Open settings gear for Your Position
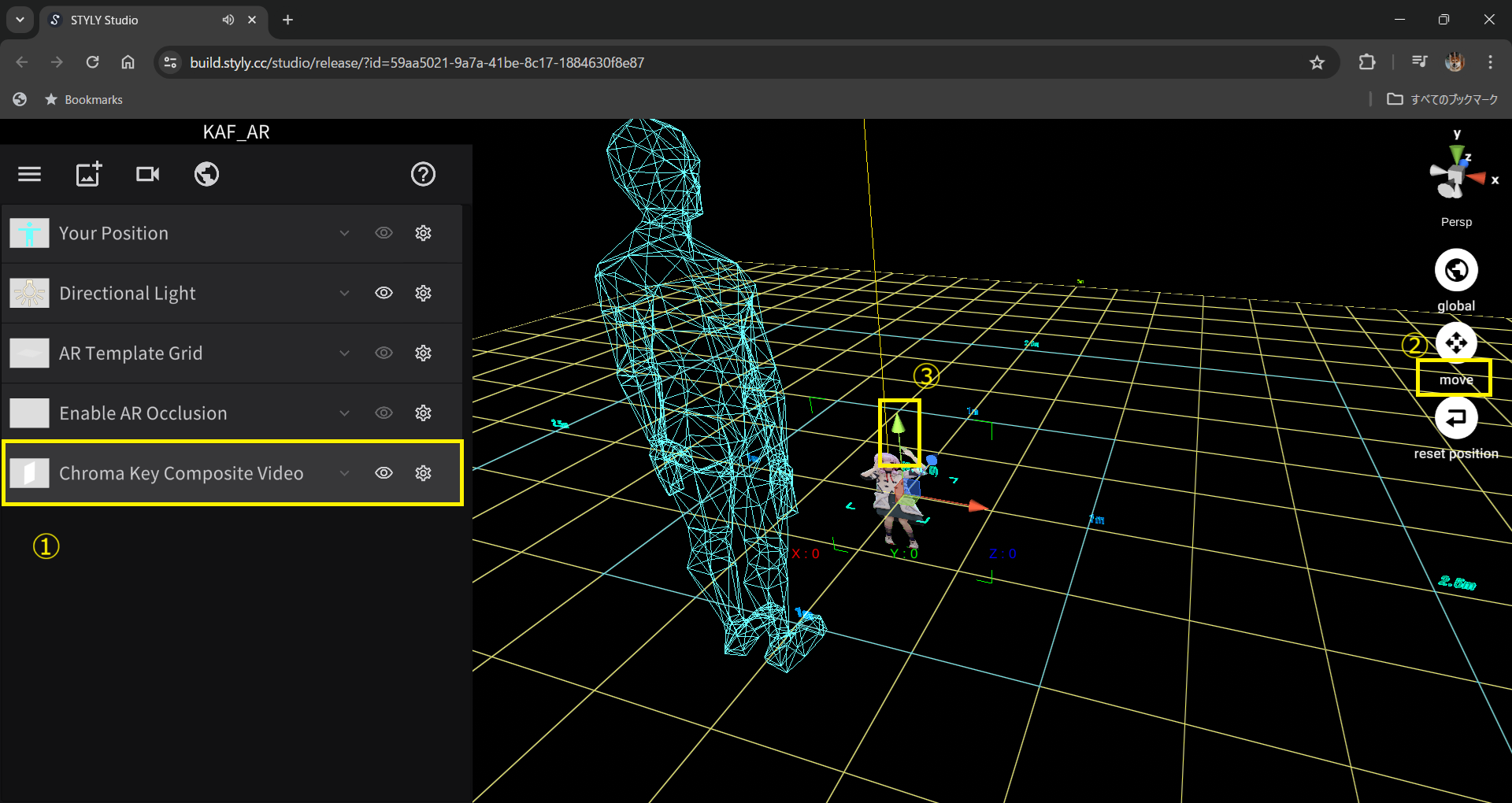 424,233
